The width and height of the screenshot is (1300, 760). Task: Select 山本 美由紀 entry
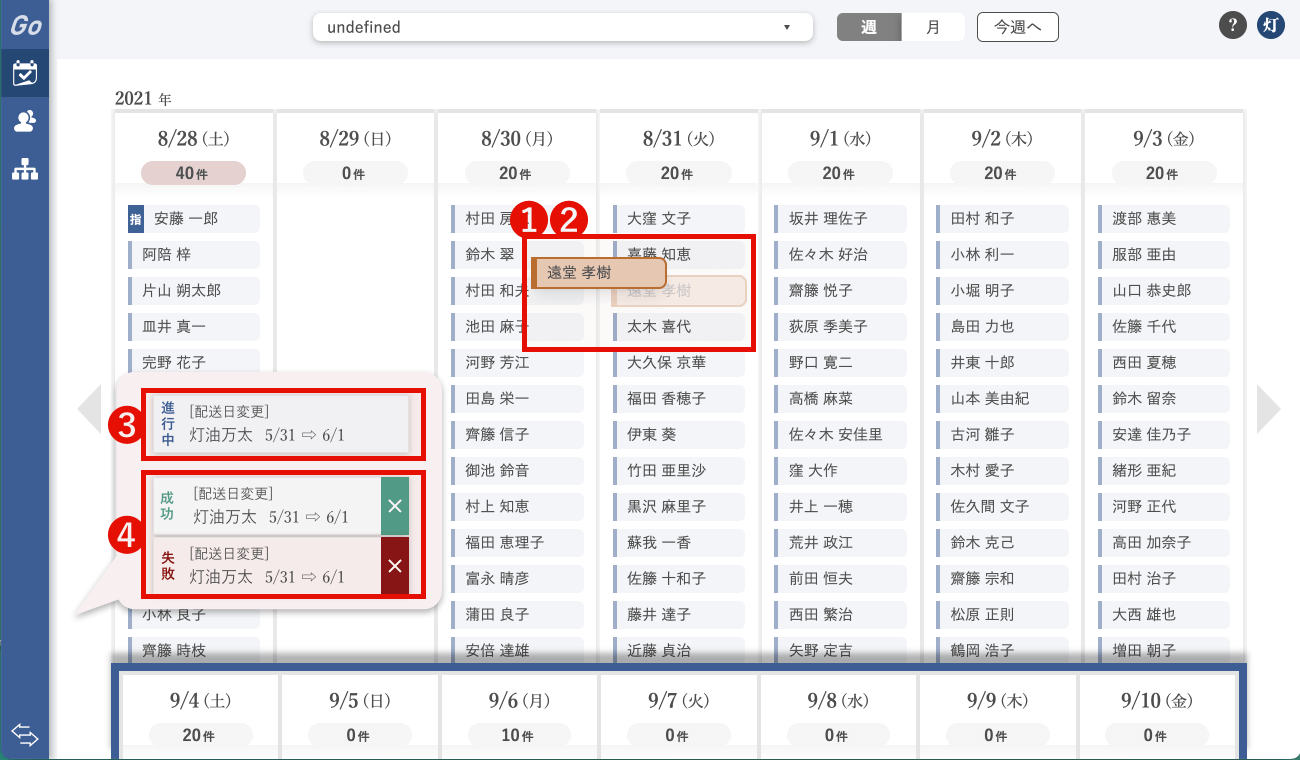1003,399
